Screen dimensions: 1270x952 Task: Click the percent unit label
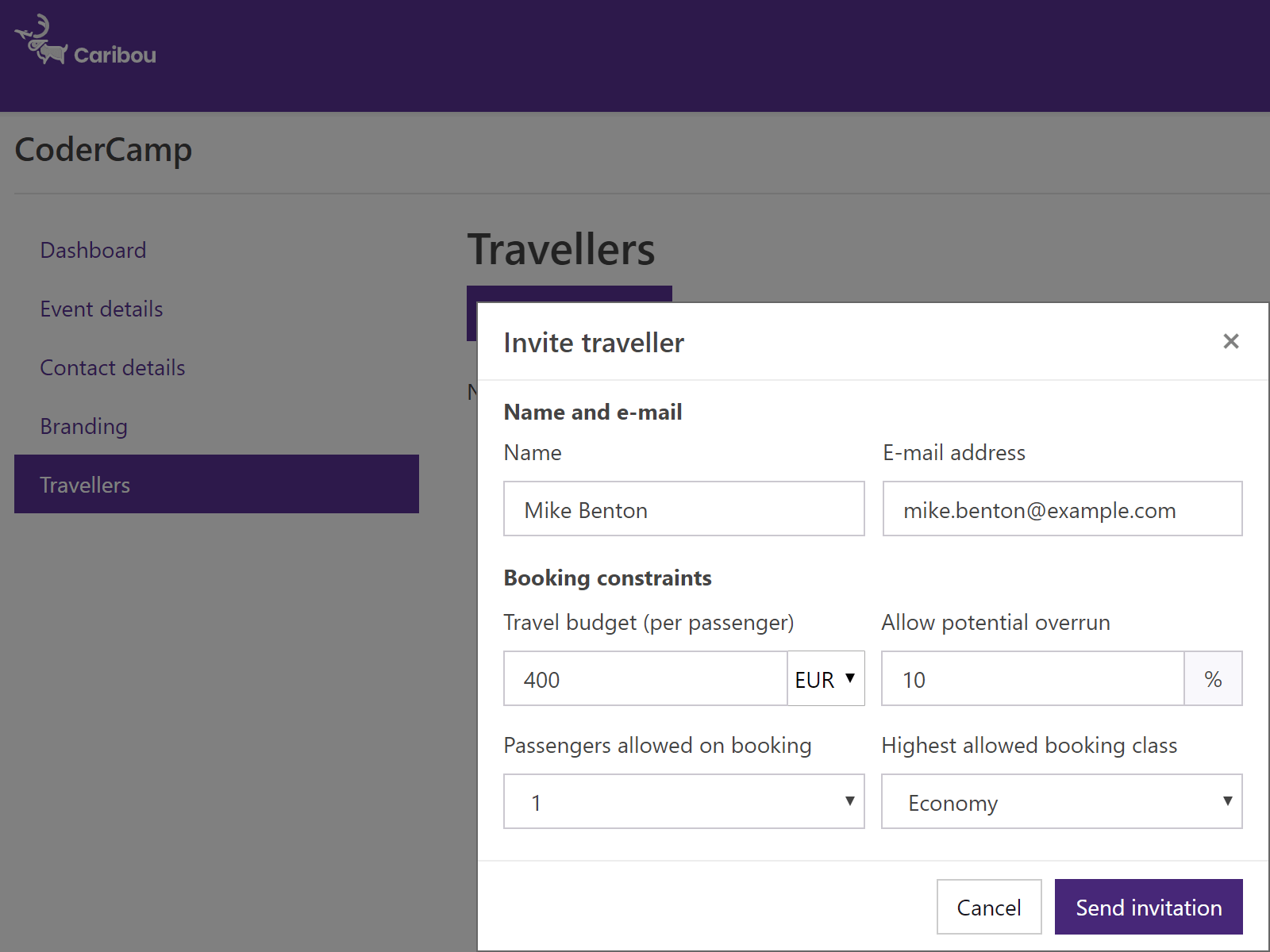click(x=1213, y=678)
